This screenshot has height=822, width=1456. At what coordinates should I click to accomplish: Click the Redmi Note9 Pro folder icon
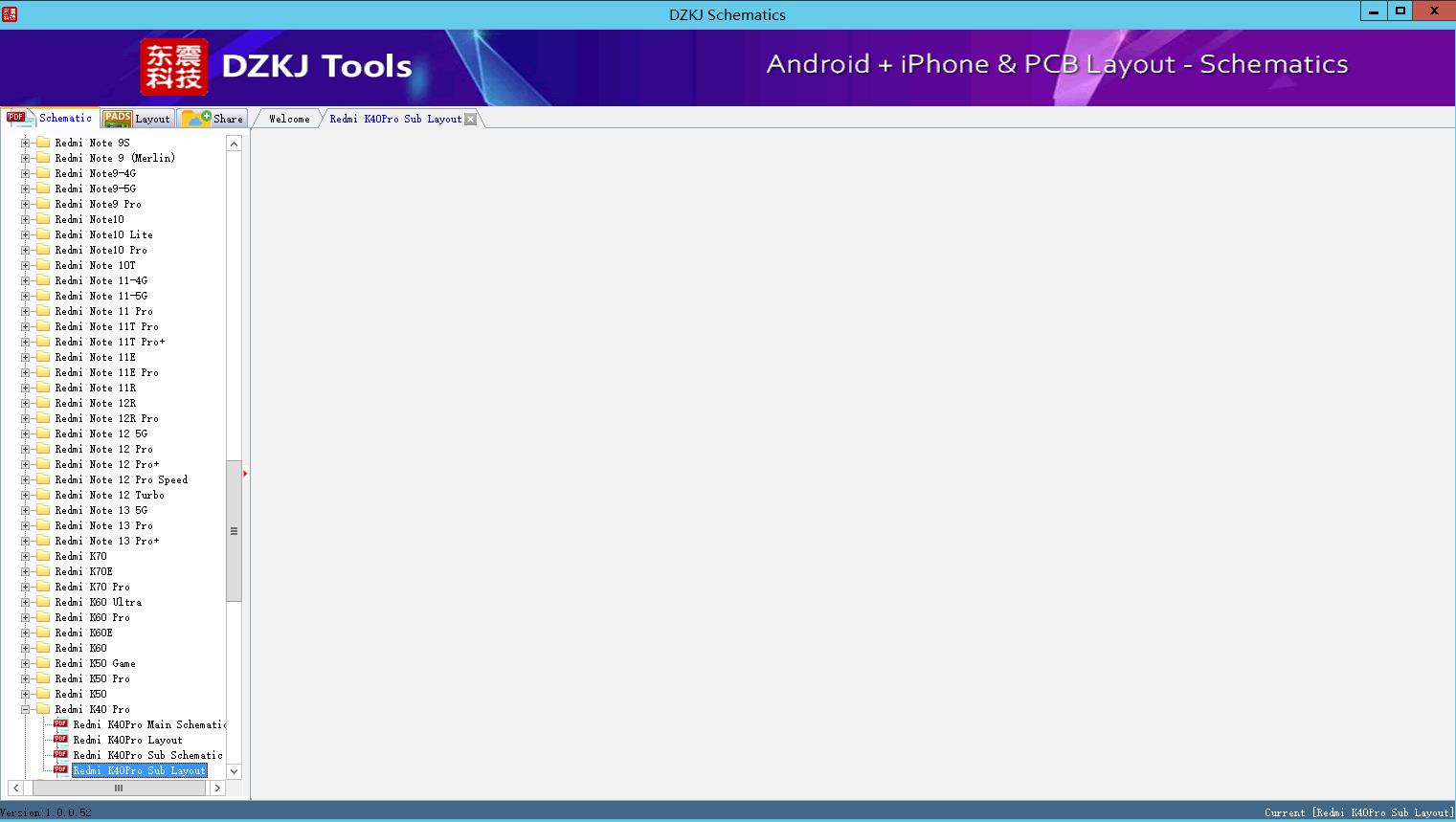coord(43,204)
